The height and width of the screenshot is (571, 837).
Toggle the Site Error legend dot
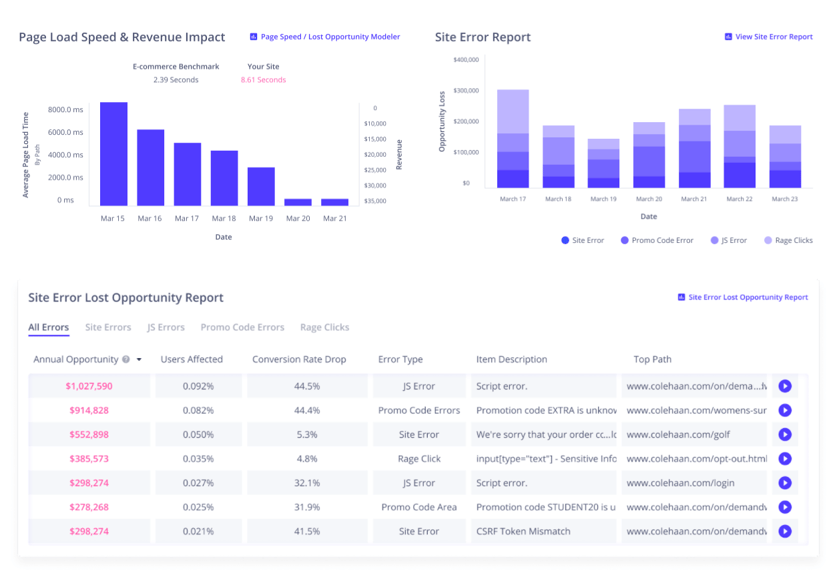point(565,240)
